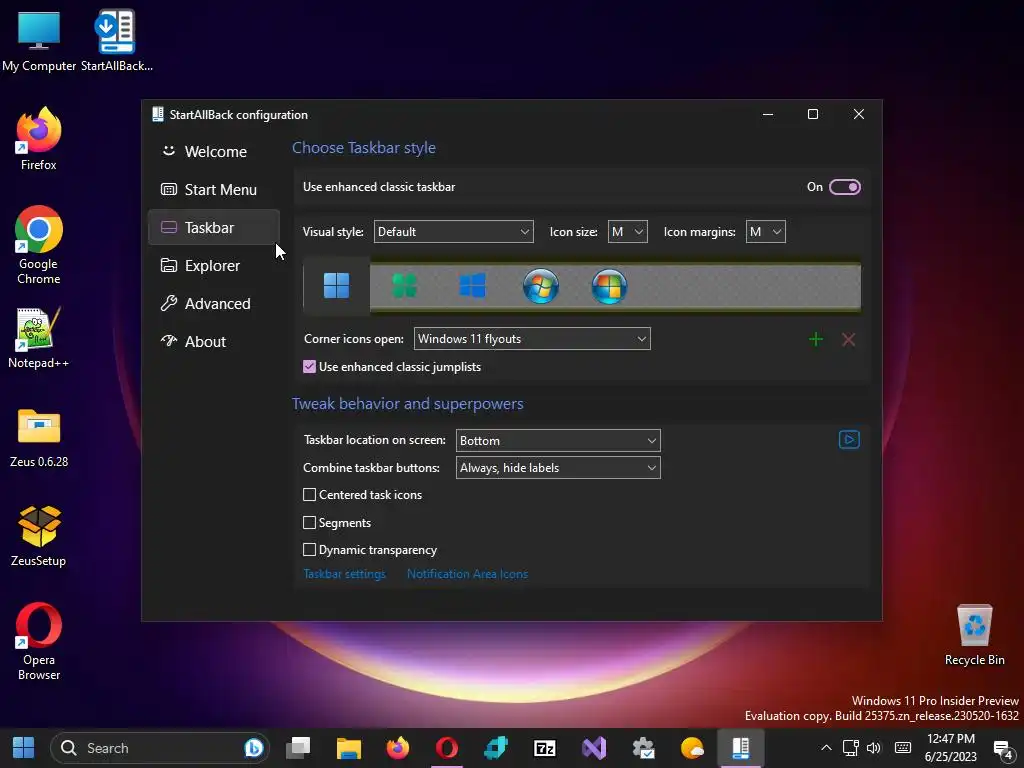1024x768 pixels.
Task: Open notification center with 4 badge
Action: coord(1003,749)
